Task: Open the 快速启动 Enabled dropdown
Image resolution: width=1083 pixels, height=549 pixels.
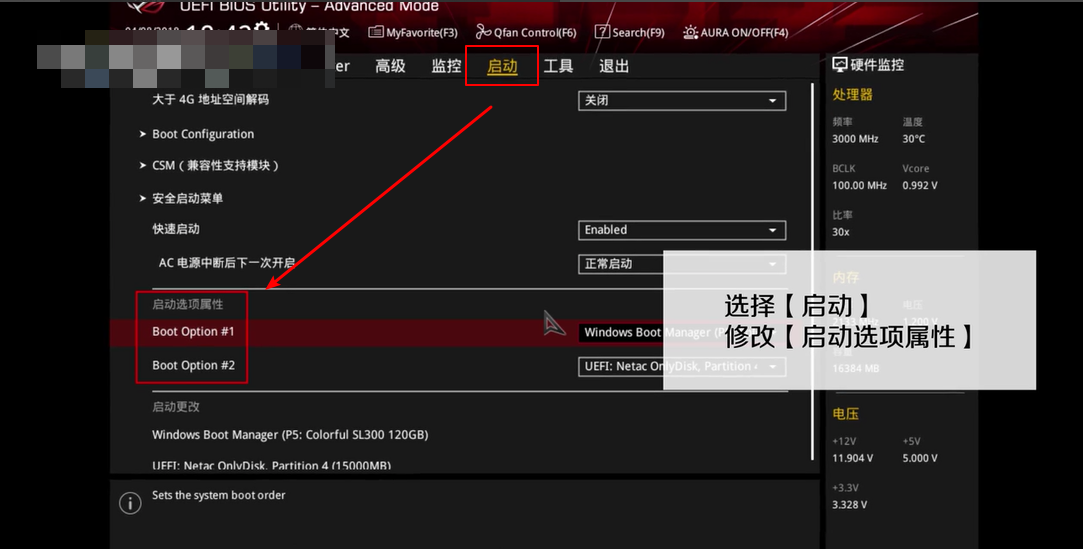Action: [681, 230]
